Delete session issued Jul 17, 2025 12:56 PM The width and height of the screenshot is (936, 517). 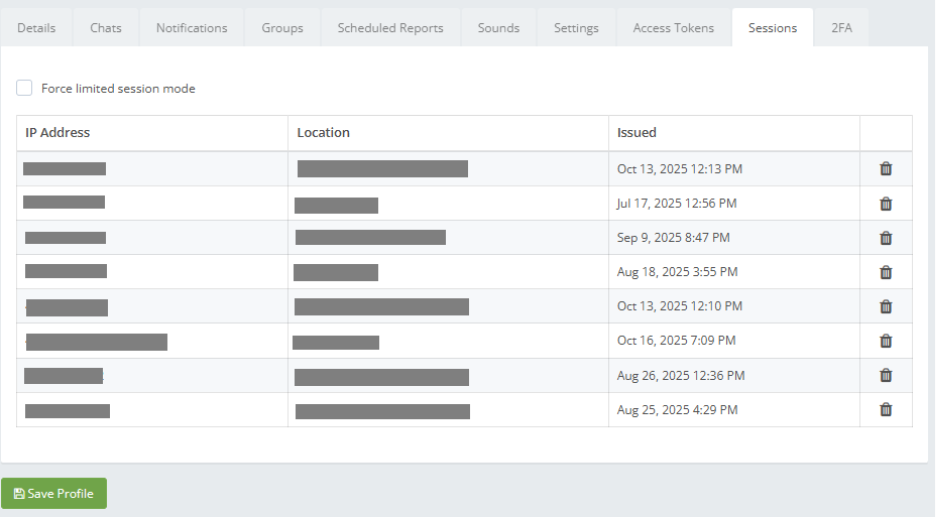[x=885, y=204]
